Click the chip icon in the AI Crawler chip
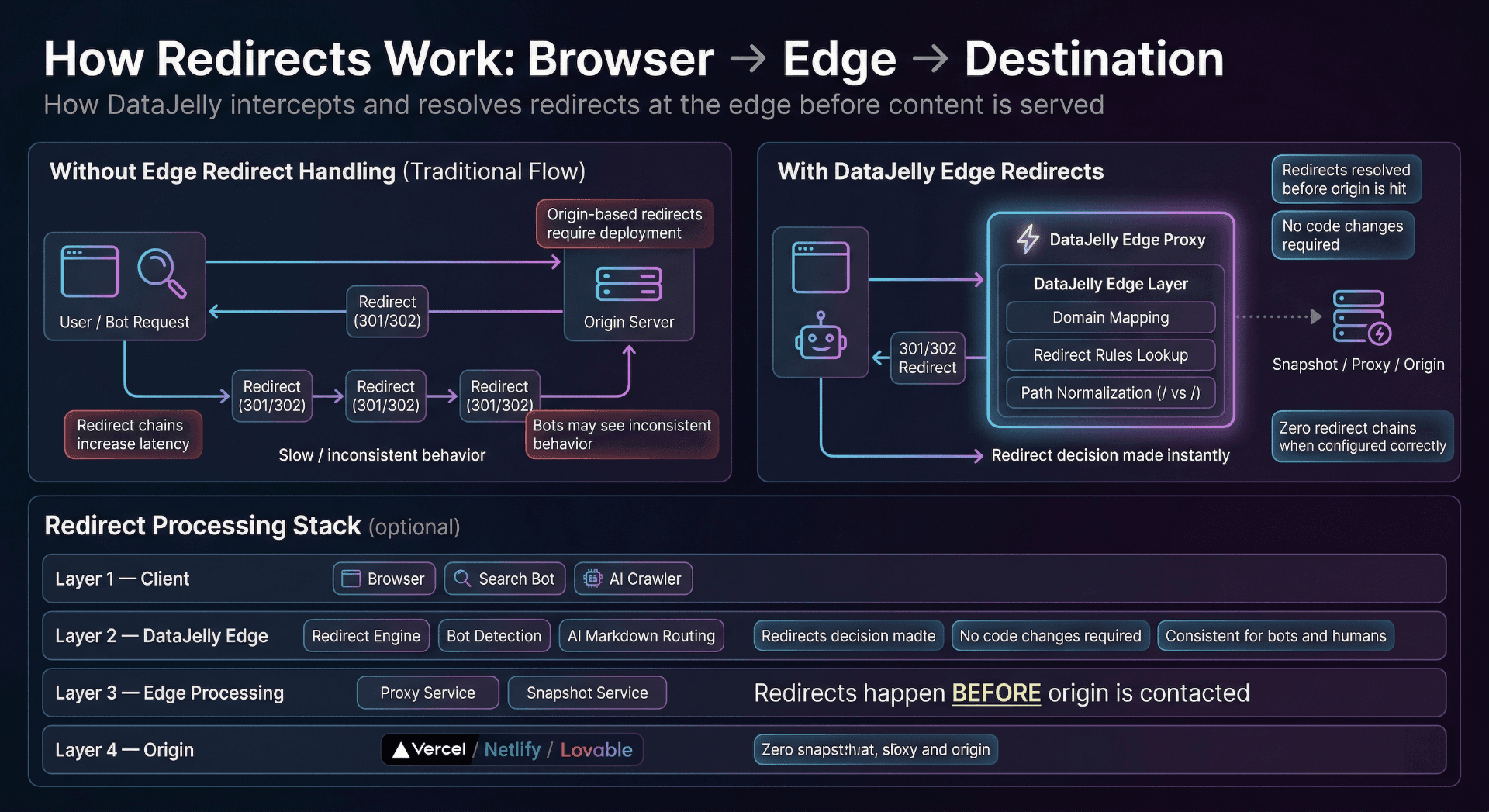This screenshot has height=812, width=1489. (x=592, y=579)
